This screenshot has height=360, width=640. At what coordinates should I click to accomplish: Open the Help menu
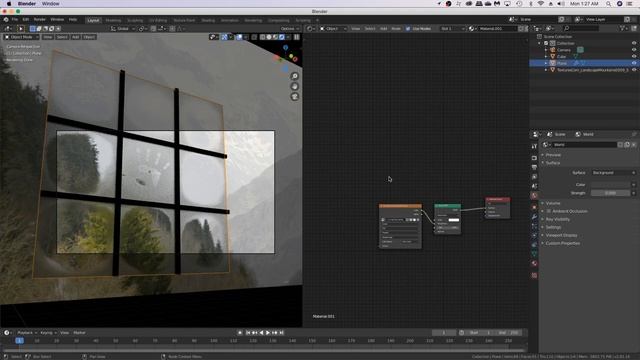(73, 20)
